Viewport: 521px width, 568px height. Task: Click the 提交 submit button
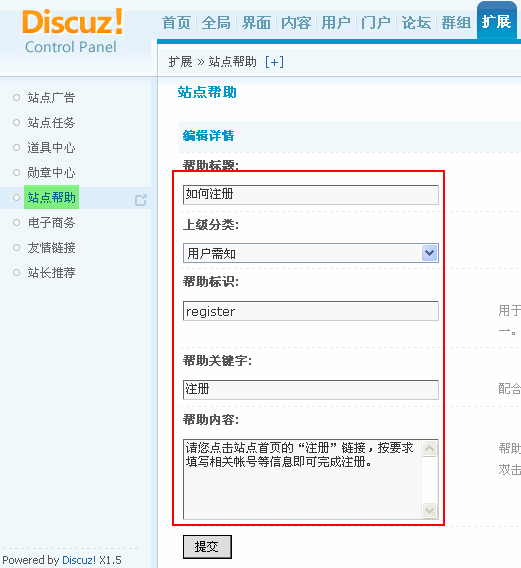[x=207, y=547]
